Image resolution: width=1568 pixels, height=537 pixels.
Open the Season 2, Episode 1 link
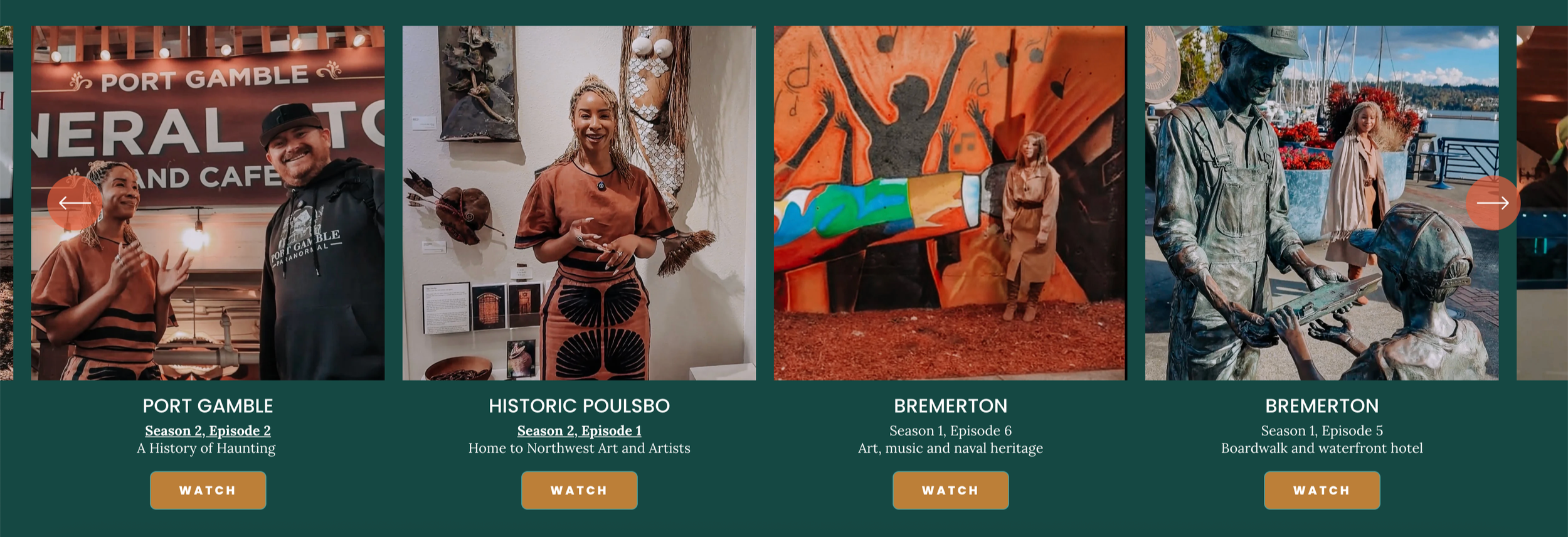click(579, 430)
